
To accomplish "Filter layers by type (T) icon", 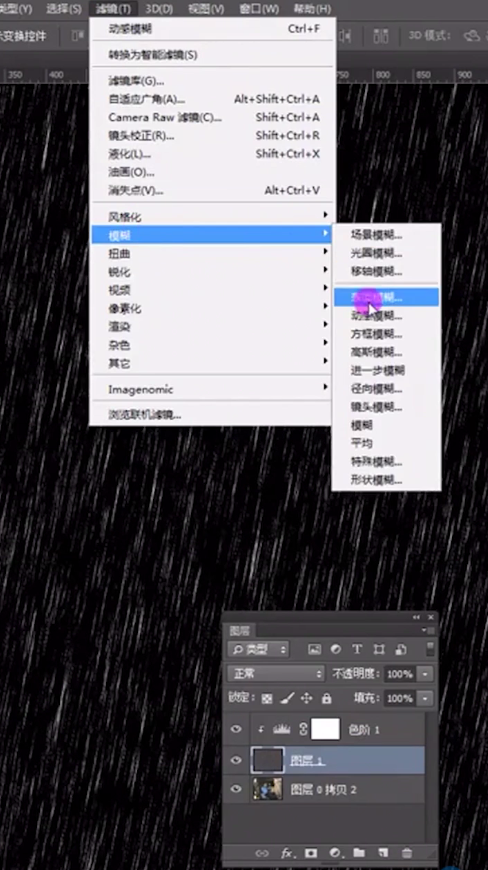I will click(357, 649).
